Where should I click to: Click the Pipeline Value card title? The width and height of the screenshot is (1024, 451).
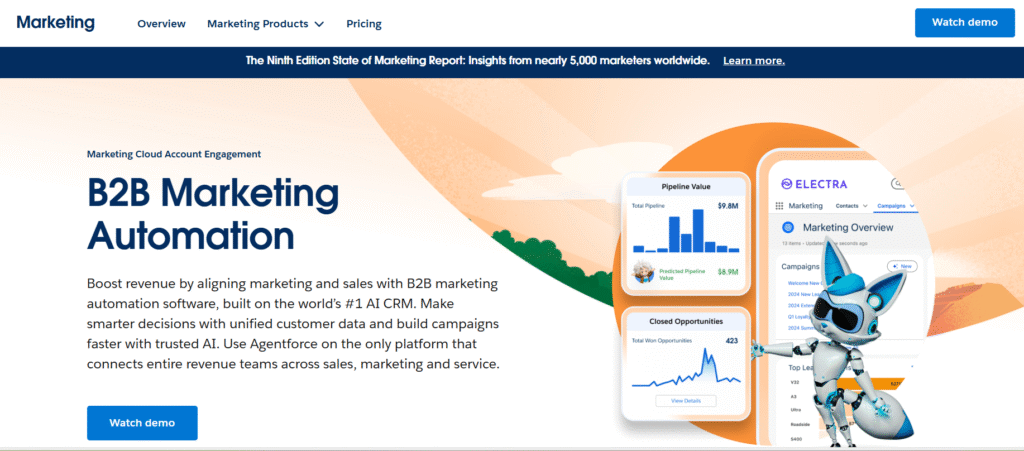[686, 187]
